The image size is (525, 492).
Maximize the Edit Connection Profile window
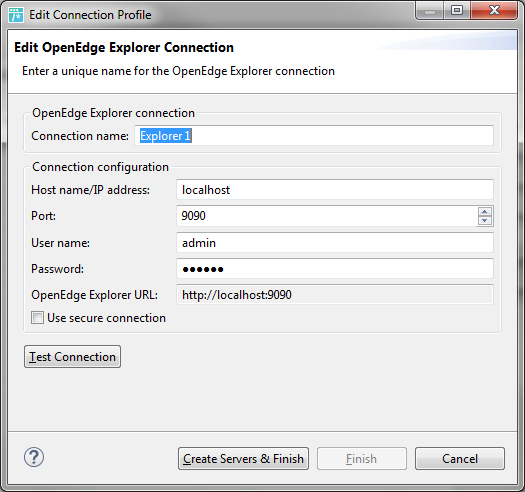[457, 11]
